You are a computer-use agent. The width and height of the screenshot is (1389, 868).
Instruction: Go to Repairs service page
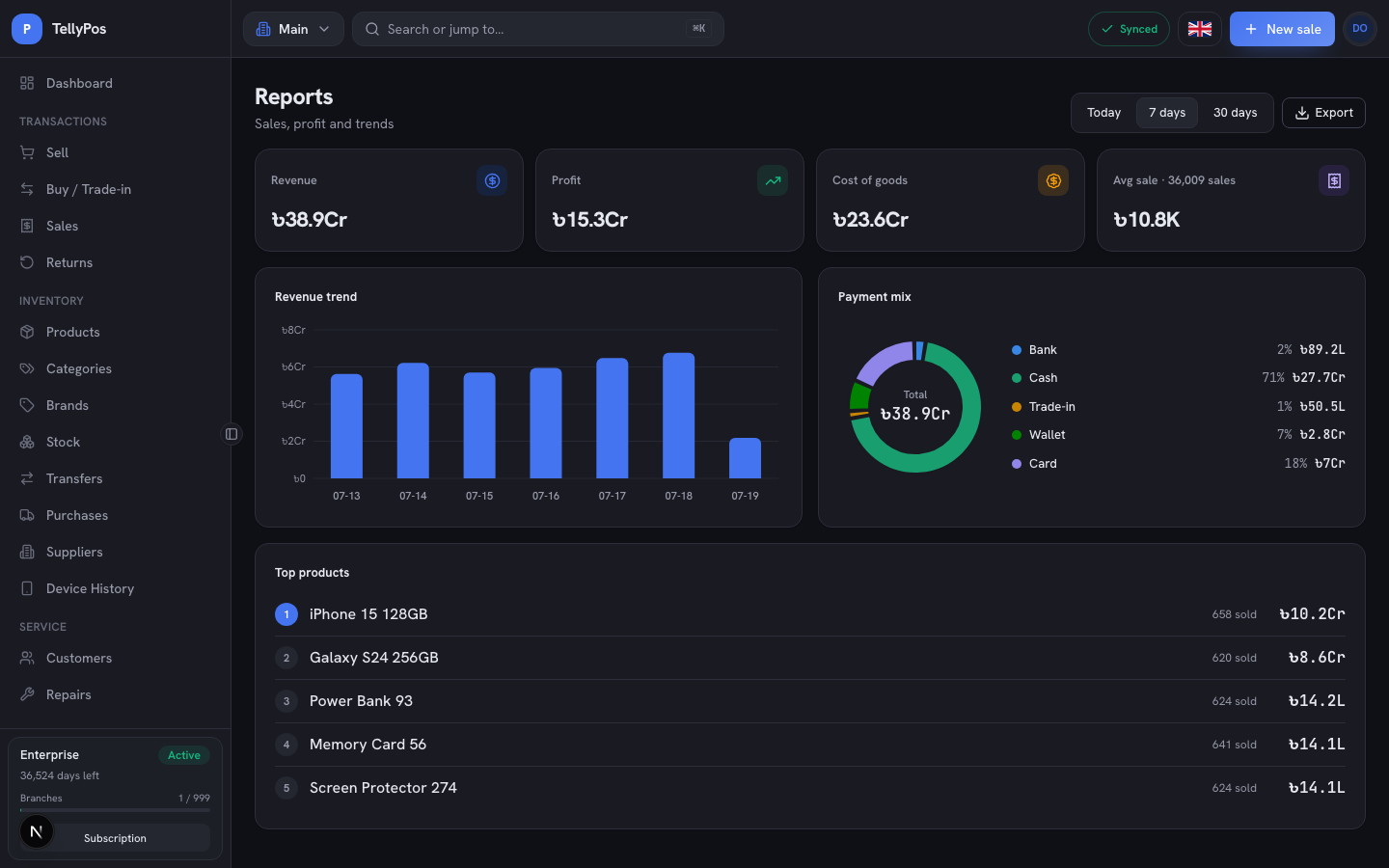tap(115, 694)
